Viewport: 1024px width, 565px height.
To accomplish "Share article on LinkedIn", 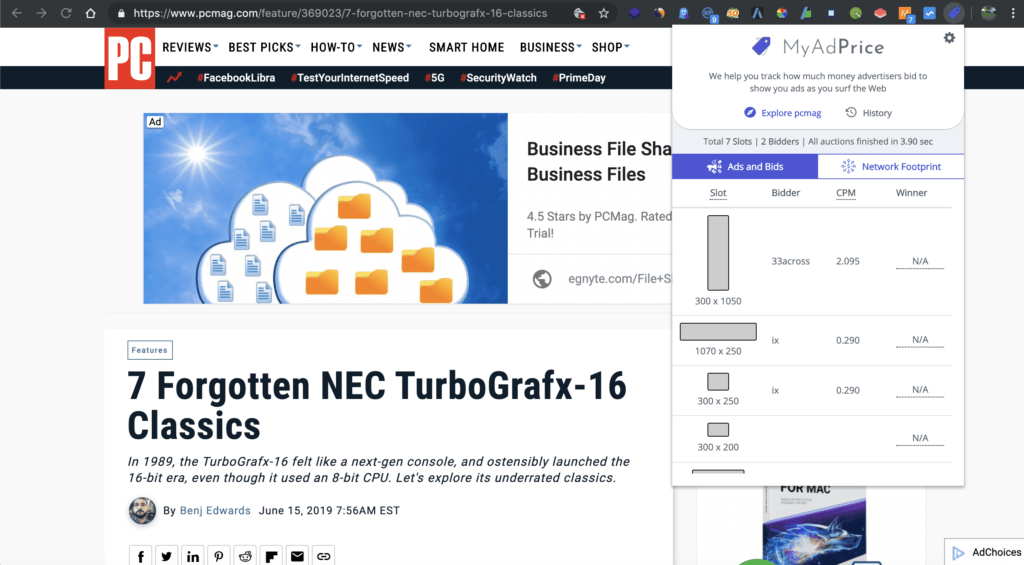I will 193,556.
